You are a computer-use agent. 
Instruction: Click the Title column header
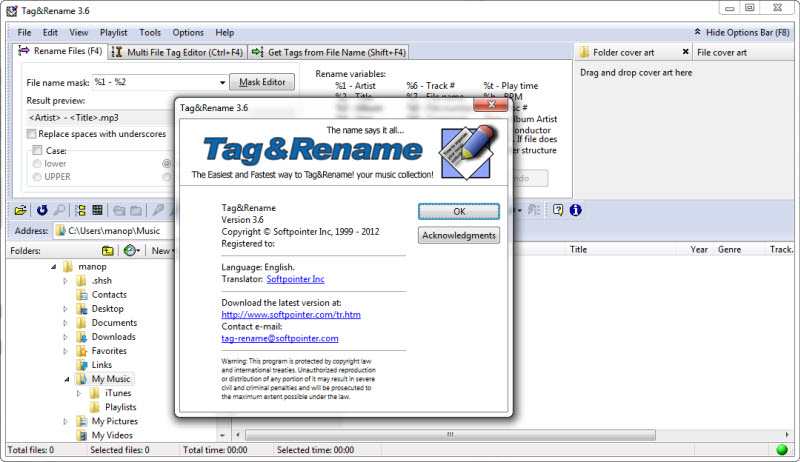578,249
